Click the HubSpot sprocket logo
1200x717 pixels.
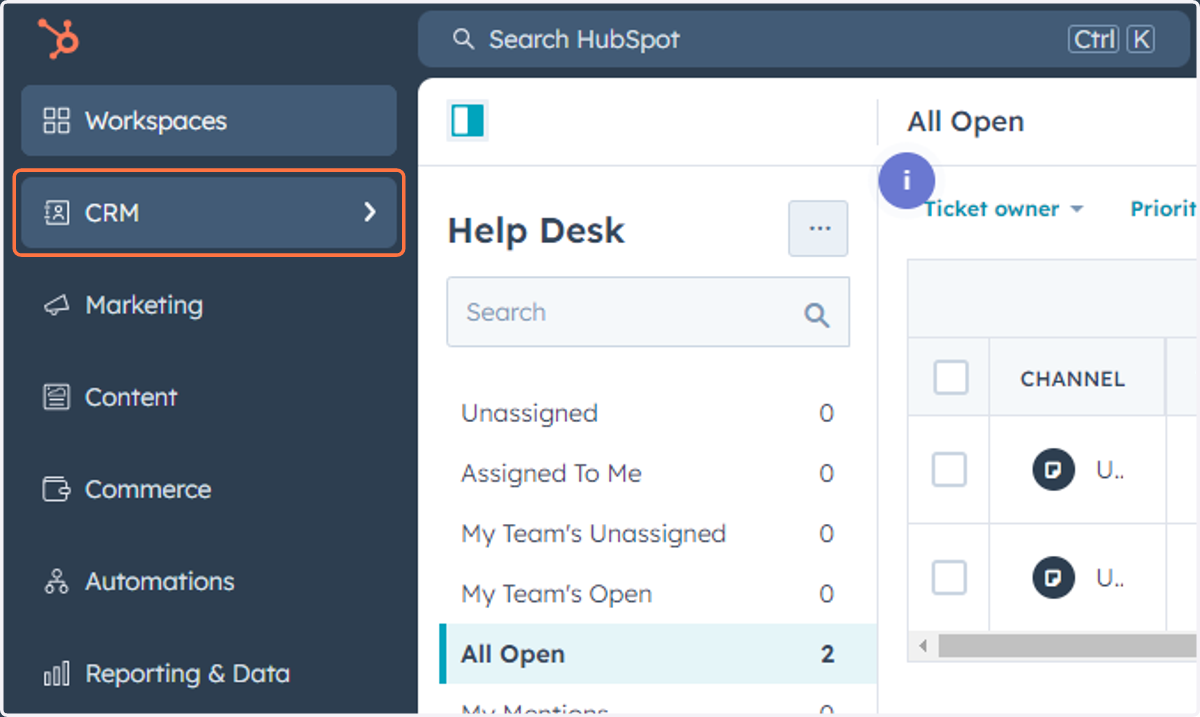58,39
